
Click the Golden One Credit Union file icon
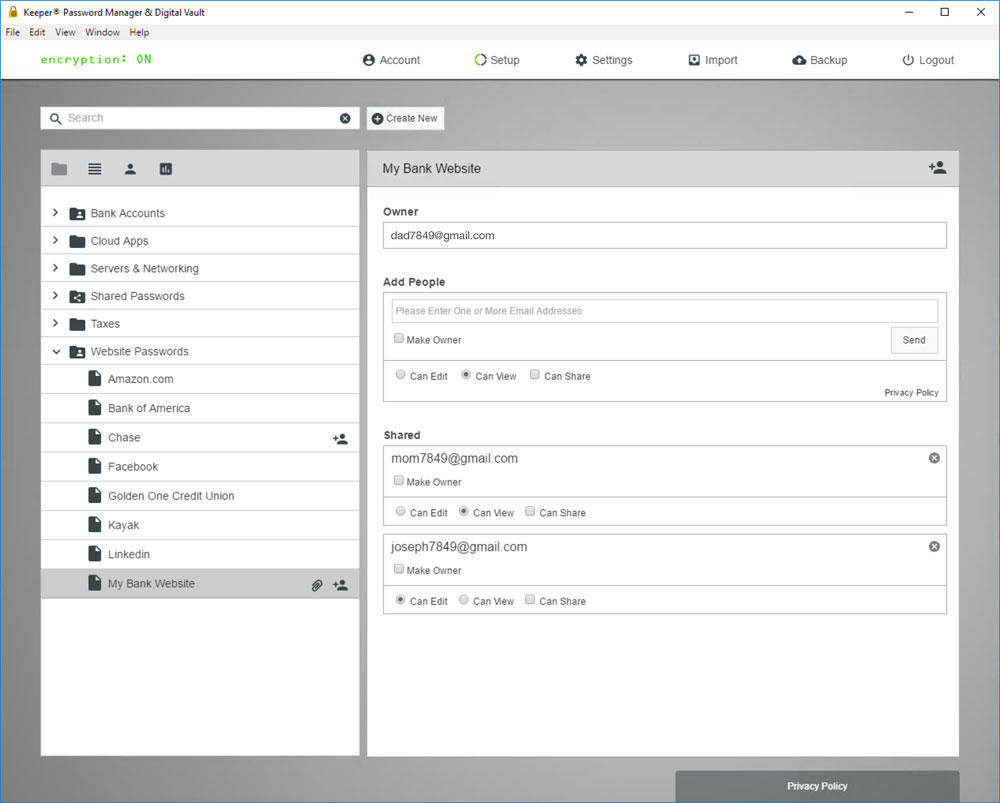(94, 496)
